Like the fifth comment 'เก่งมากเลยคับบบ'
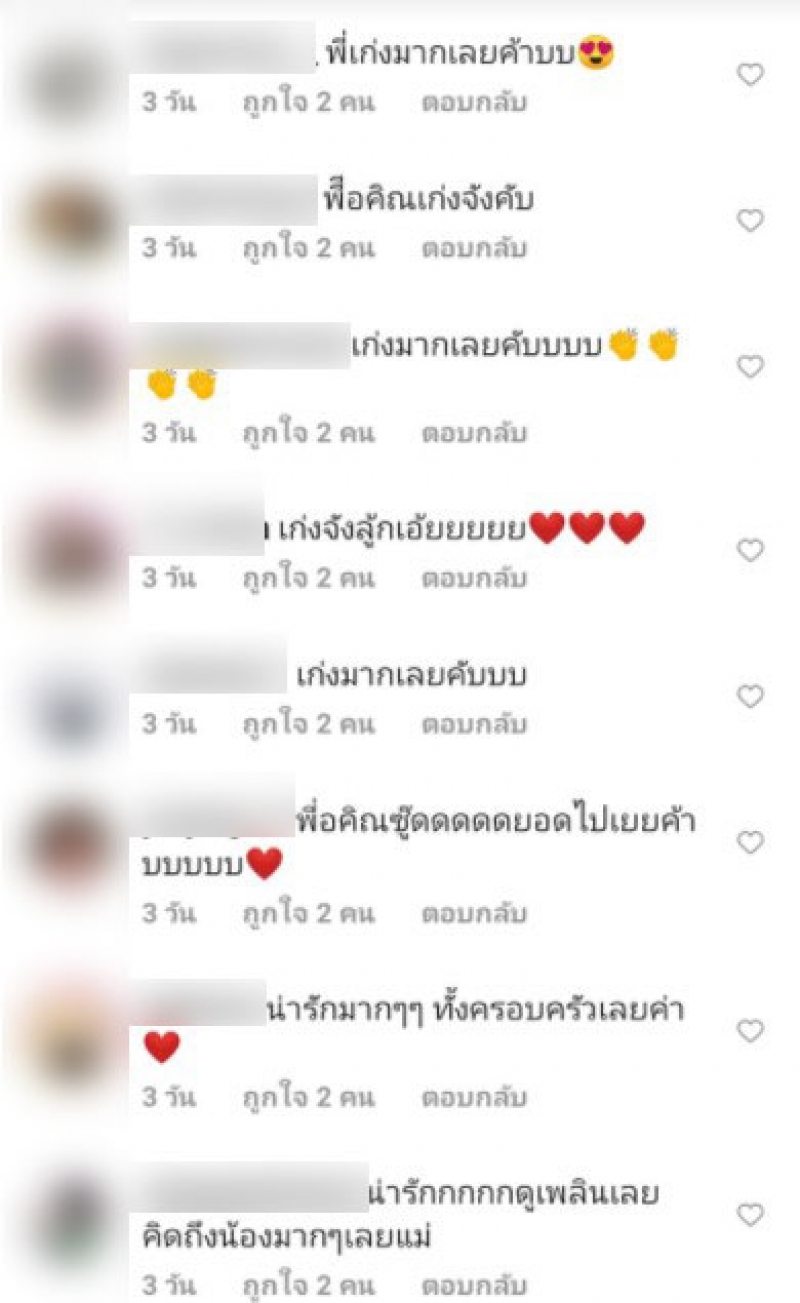Screen dimensions: 800x1303 pos(750,696)
